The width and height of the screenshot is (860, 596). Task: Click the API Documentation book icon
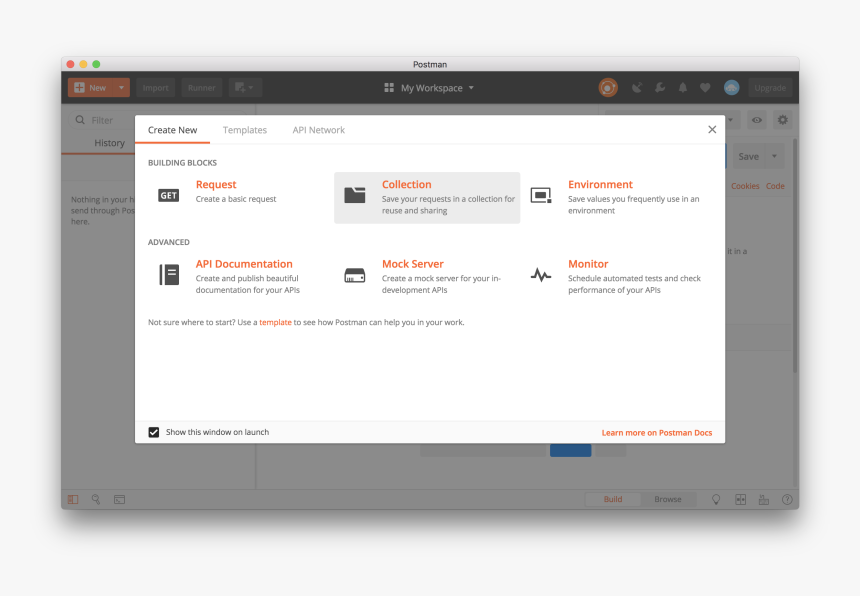[x=169, y=275]
